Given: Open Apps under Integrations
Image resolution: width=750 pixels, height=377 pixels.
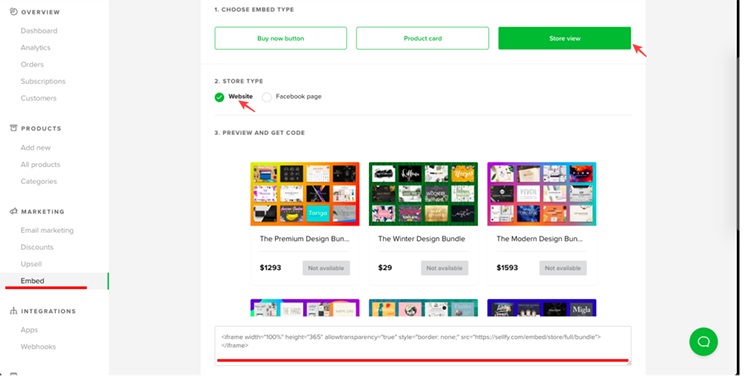Looking at the screenshot, I should click(29, 330).
